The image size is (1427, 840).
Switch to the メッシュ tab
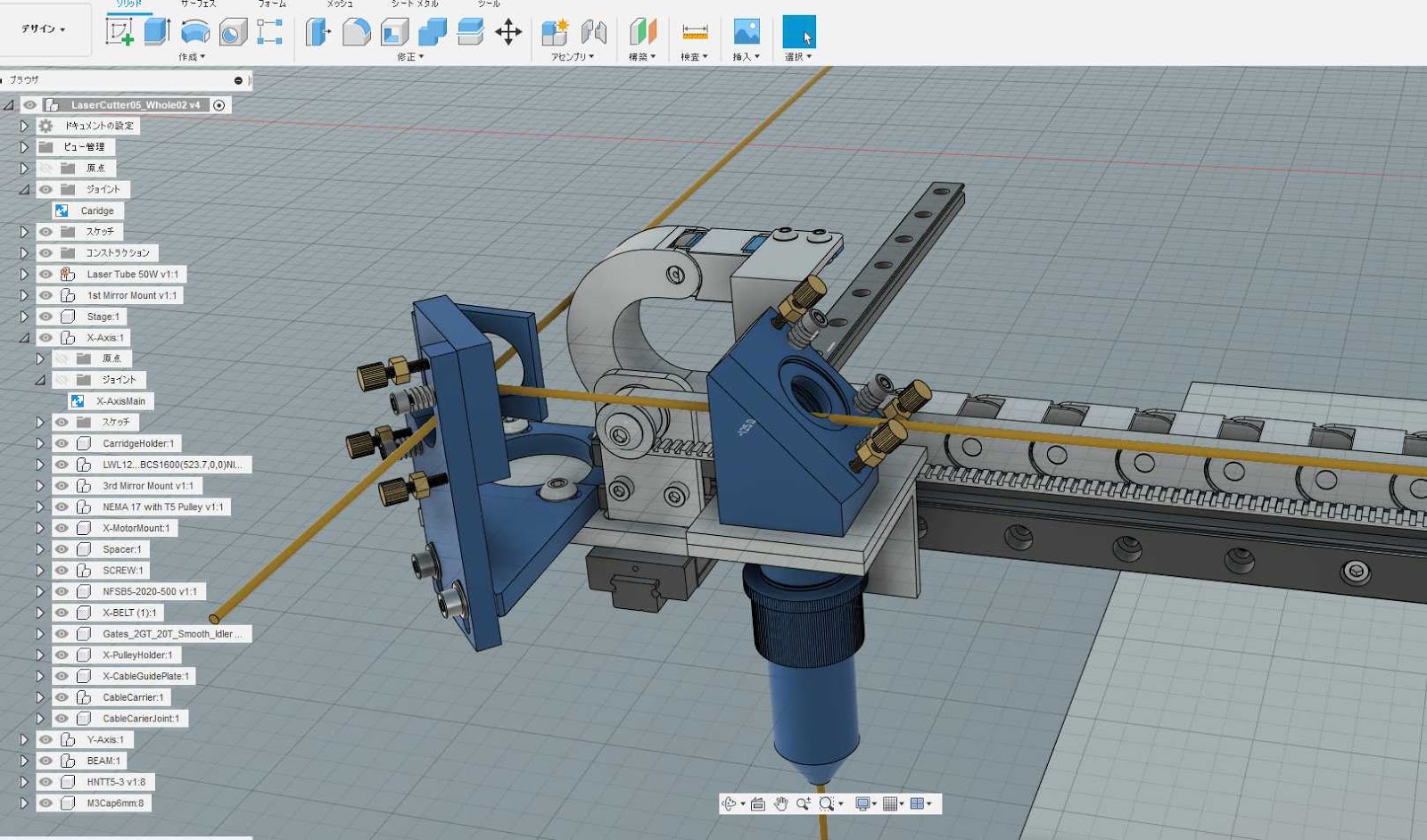click(340, 4)
